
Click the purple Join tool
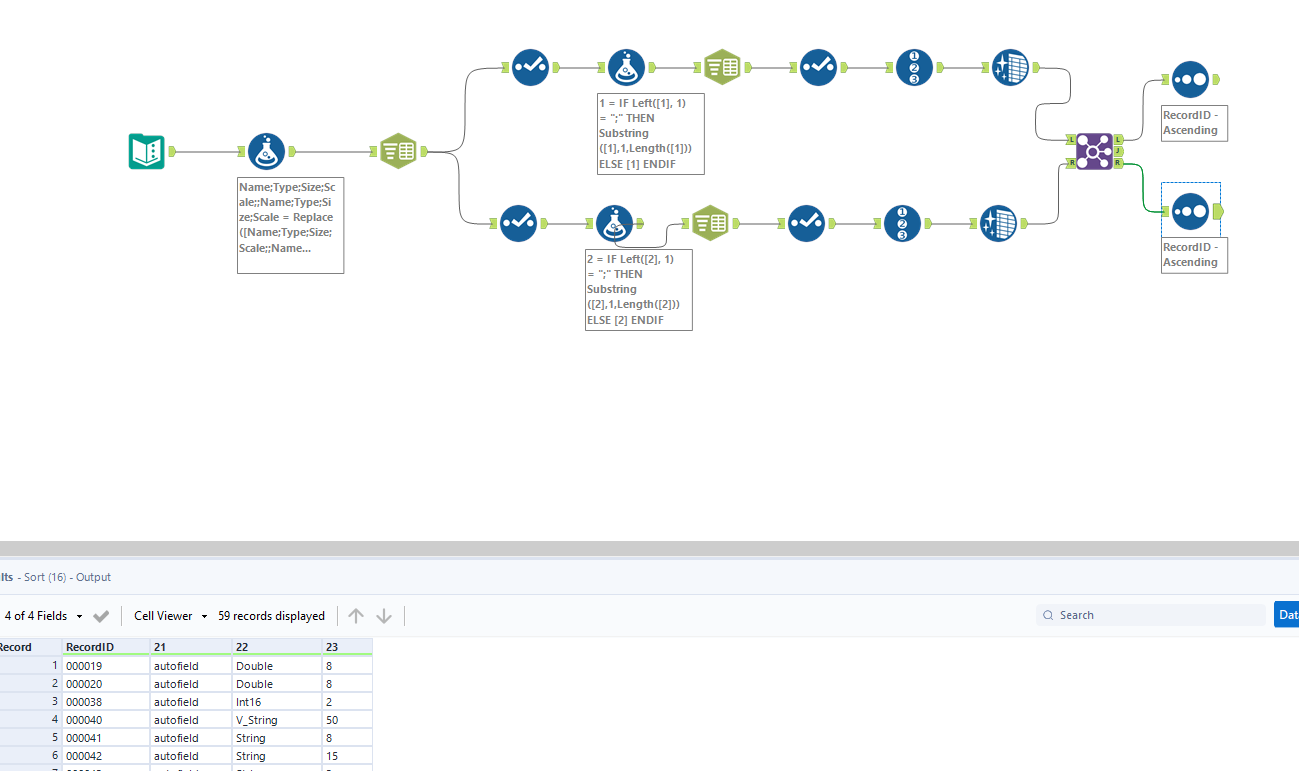(1094, 151)
